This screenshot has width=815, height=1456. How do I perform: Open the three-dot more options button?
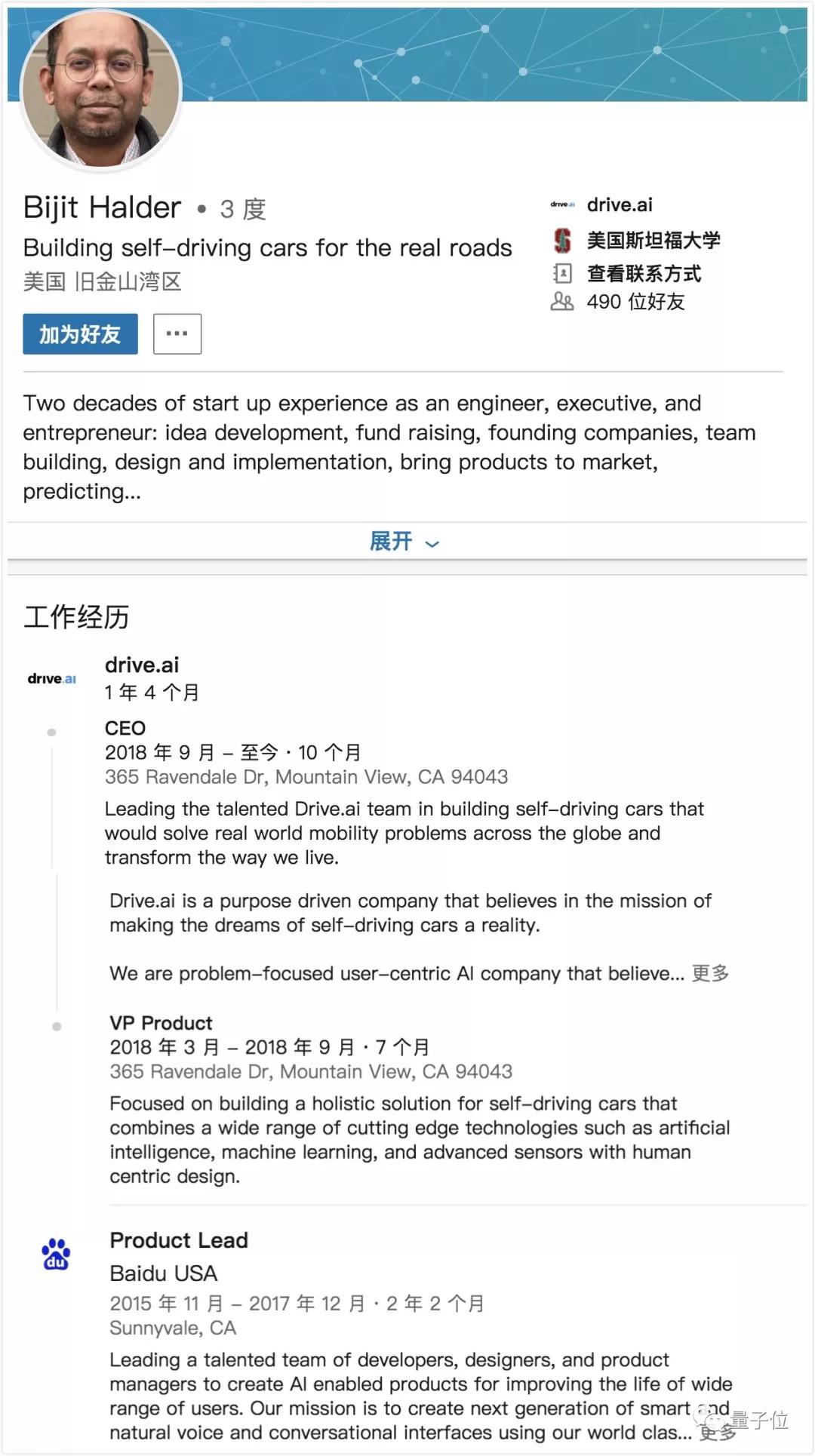pyautogui.click(x=177, y=334)
